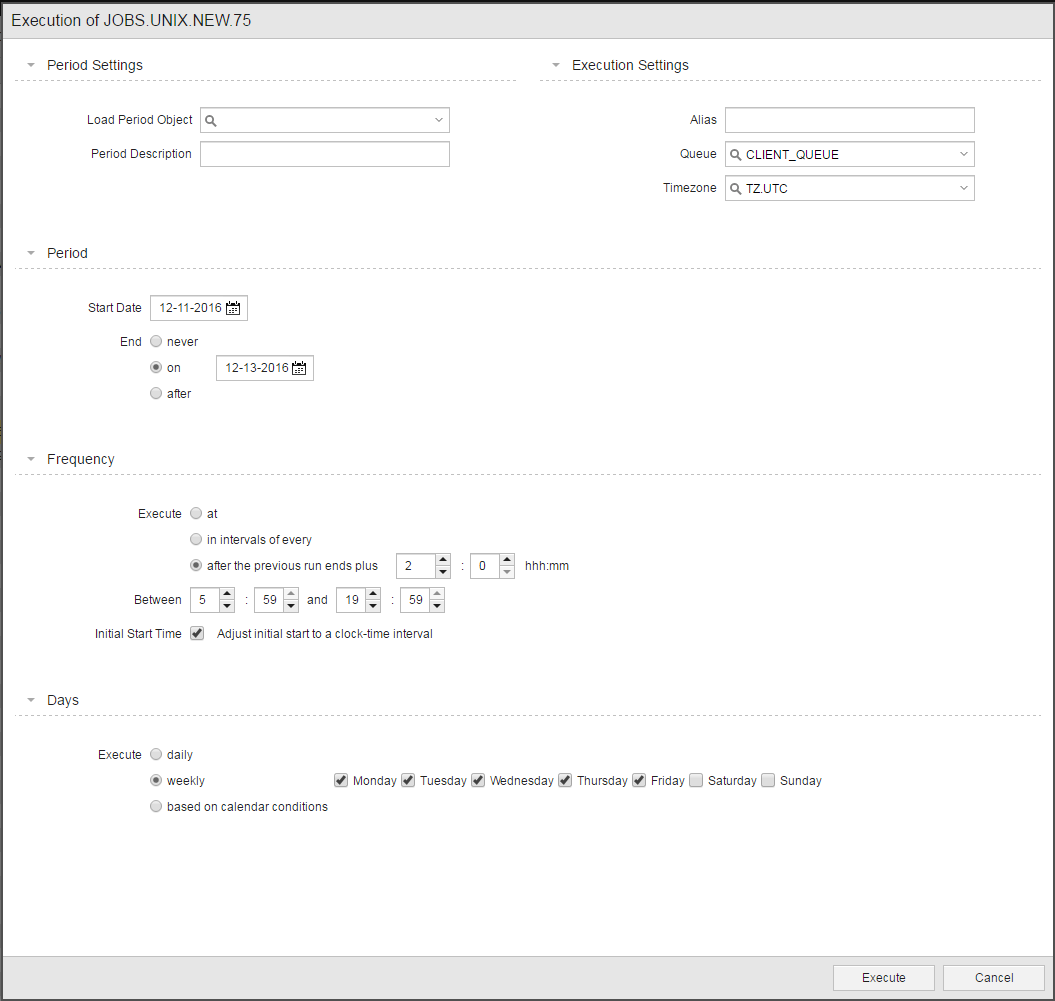Open the End date calendar picker icon
Screen dimensions: 1055x1001
coord(299,369)
